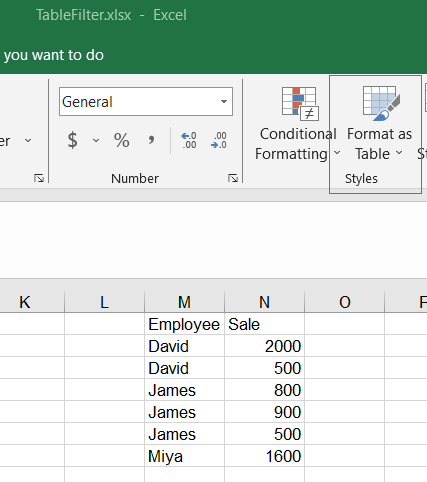Click the Decrease Decimal icon
The width and height of the screenshot is (427, 482).
(219, 140)
